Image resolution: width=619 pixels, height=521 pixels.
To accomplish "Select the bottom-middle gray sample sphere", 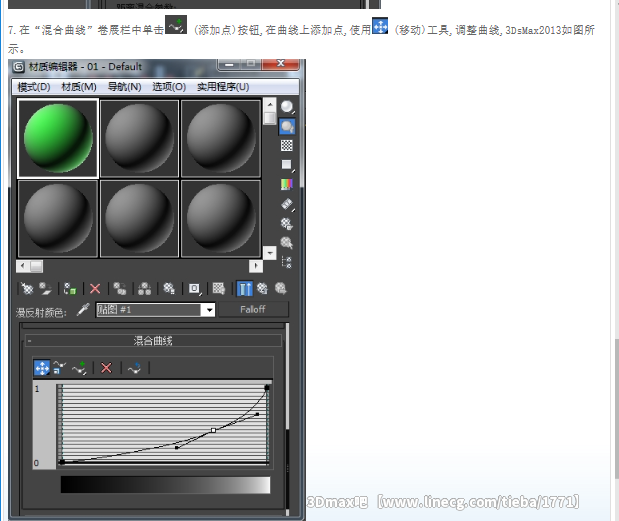I will [x=139, y=219].
